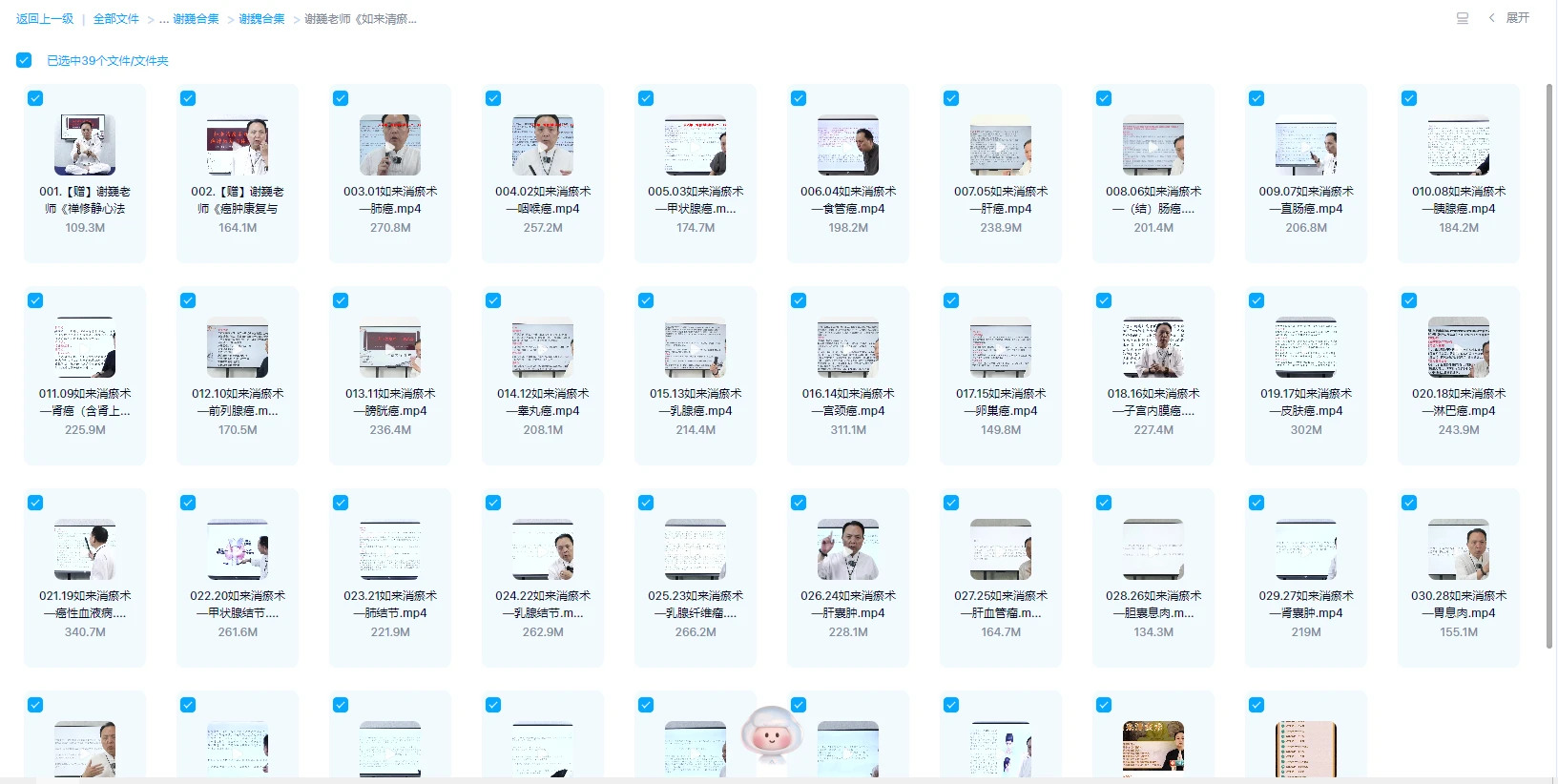Screen dimensions: 1558x784
Task: Click the view mode switch icon
Action: 1462,18
